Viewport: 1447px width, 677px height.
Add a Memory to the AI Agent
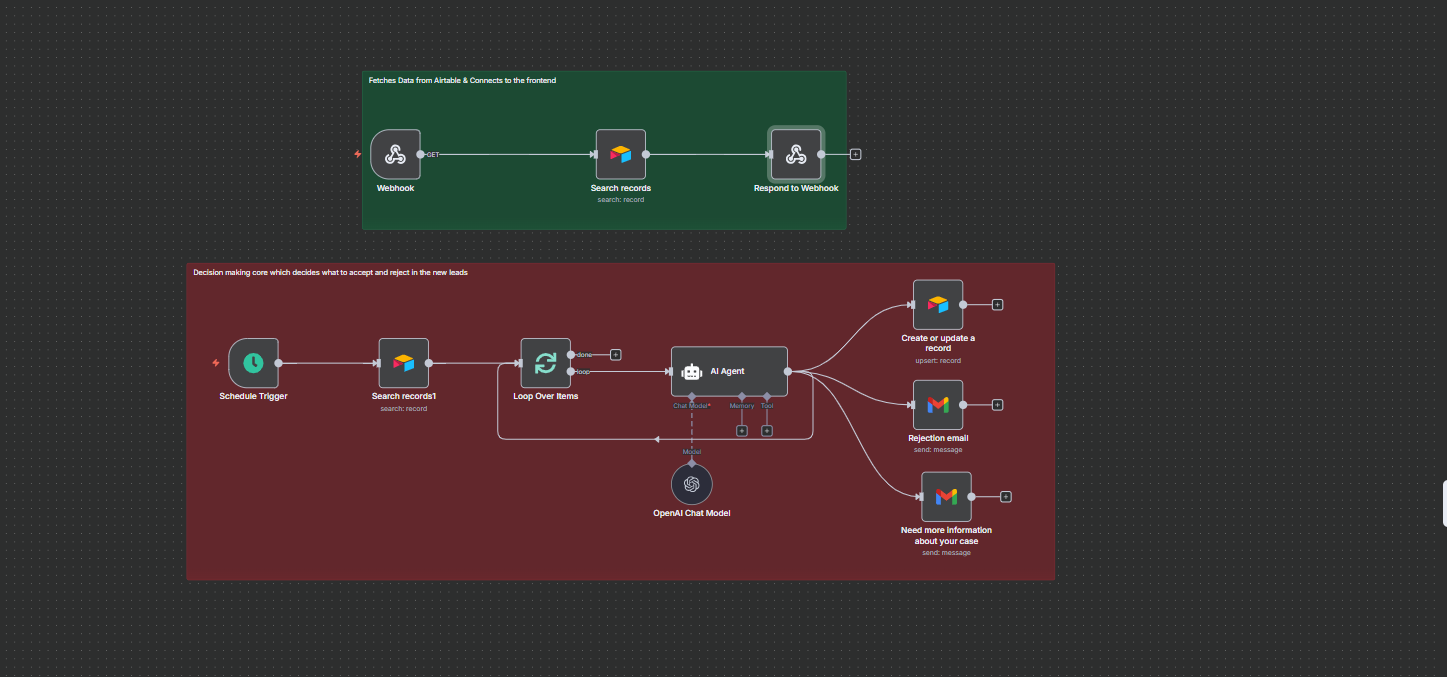coord(741,430)
